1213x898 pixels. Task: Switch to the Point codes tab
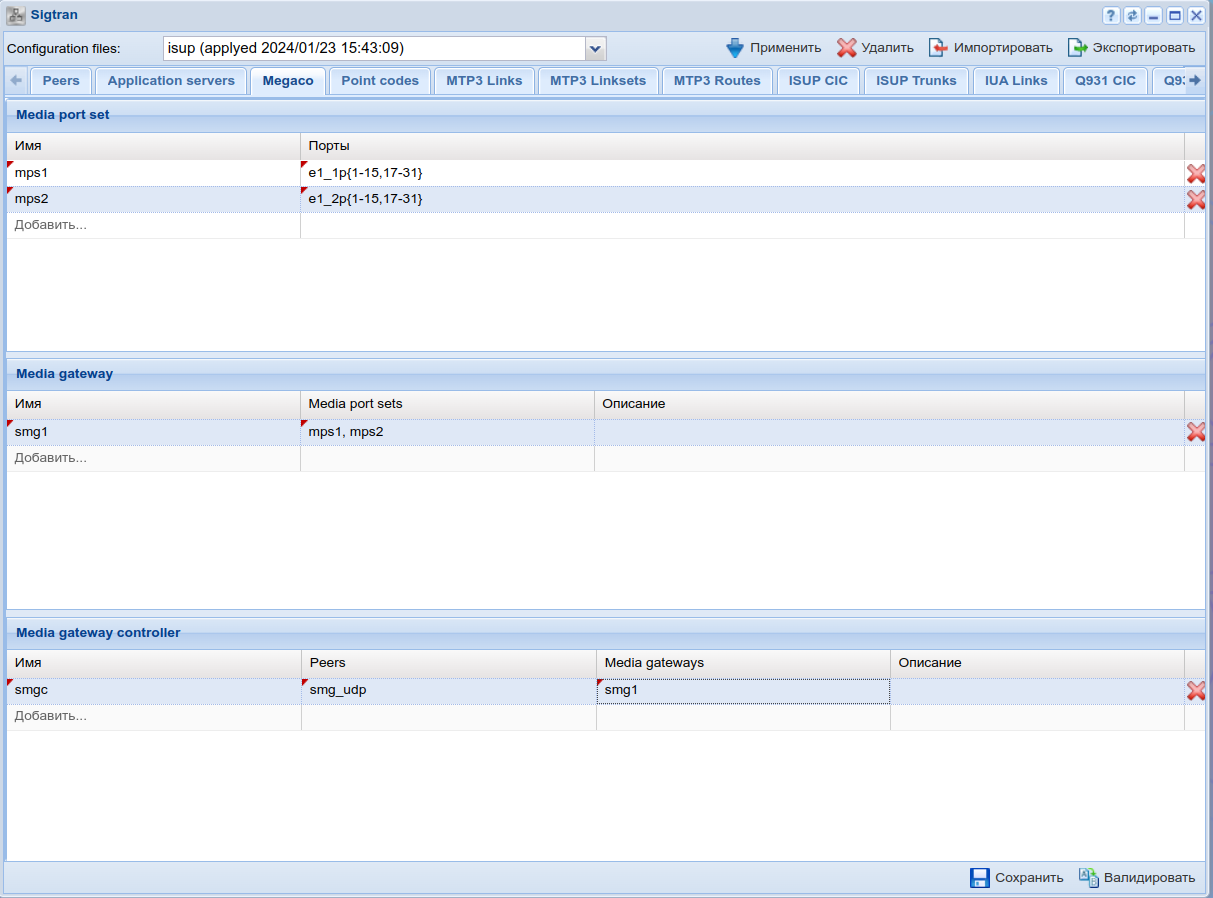[x=380, y=81]
